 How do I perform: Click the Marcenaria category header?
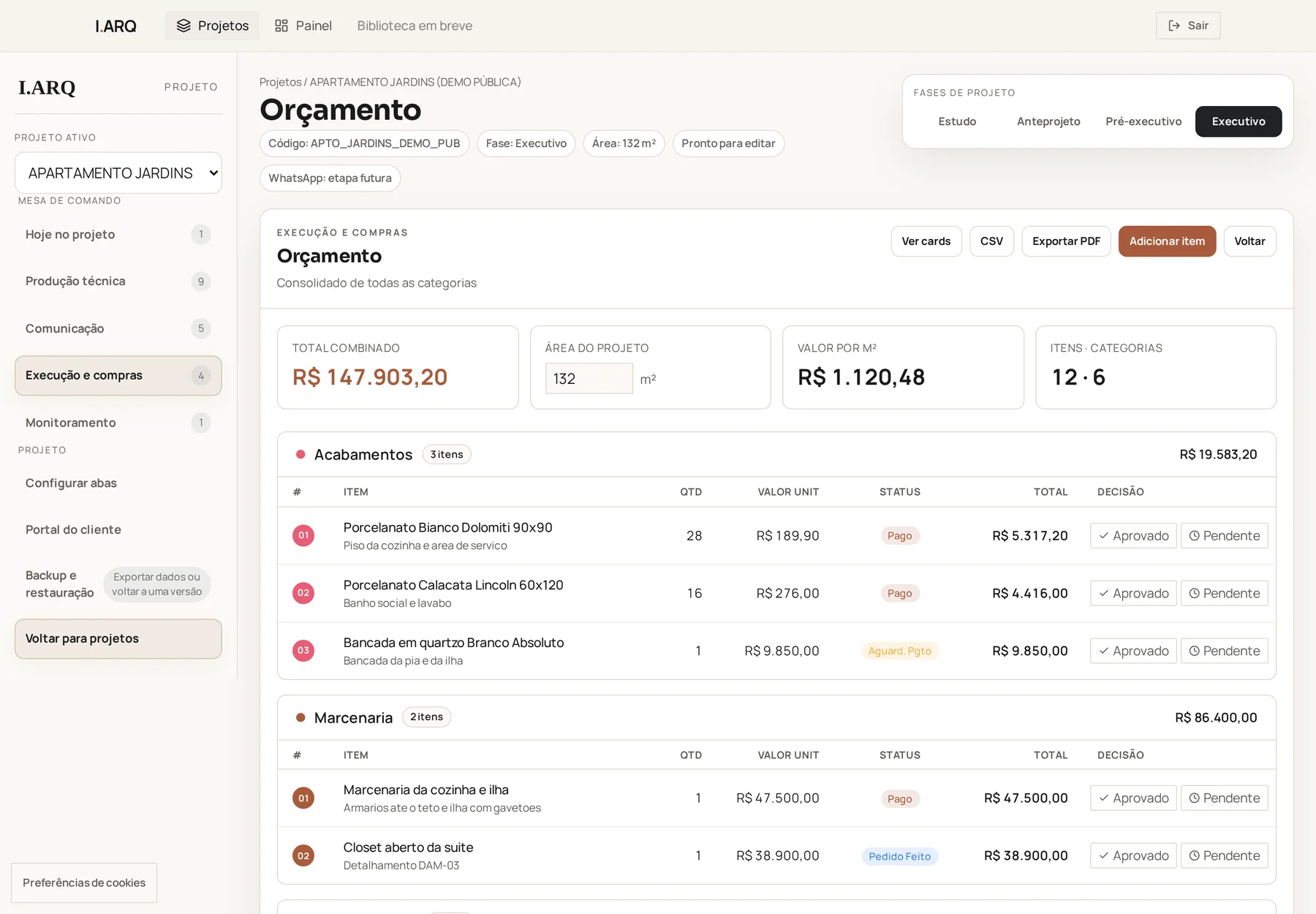[x=776, y=717]
